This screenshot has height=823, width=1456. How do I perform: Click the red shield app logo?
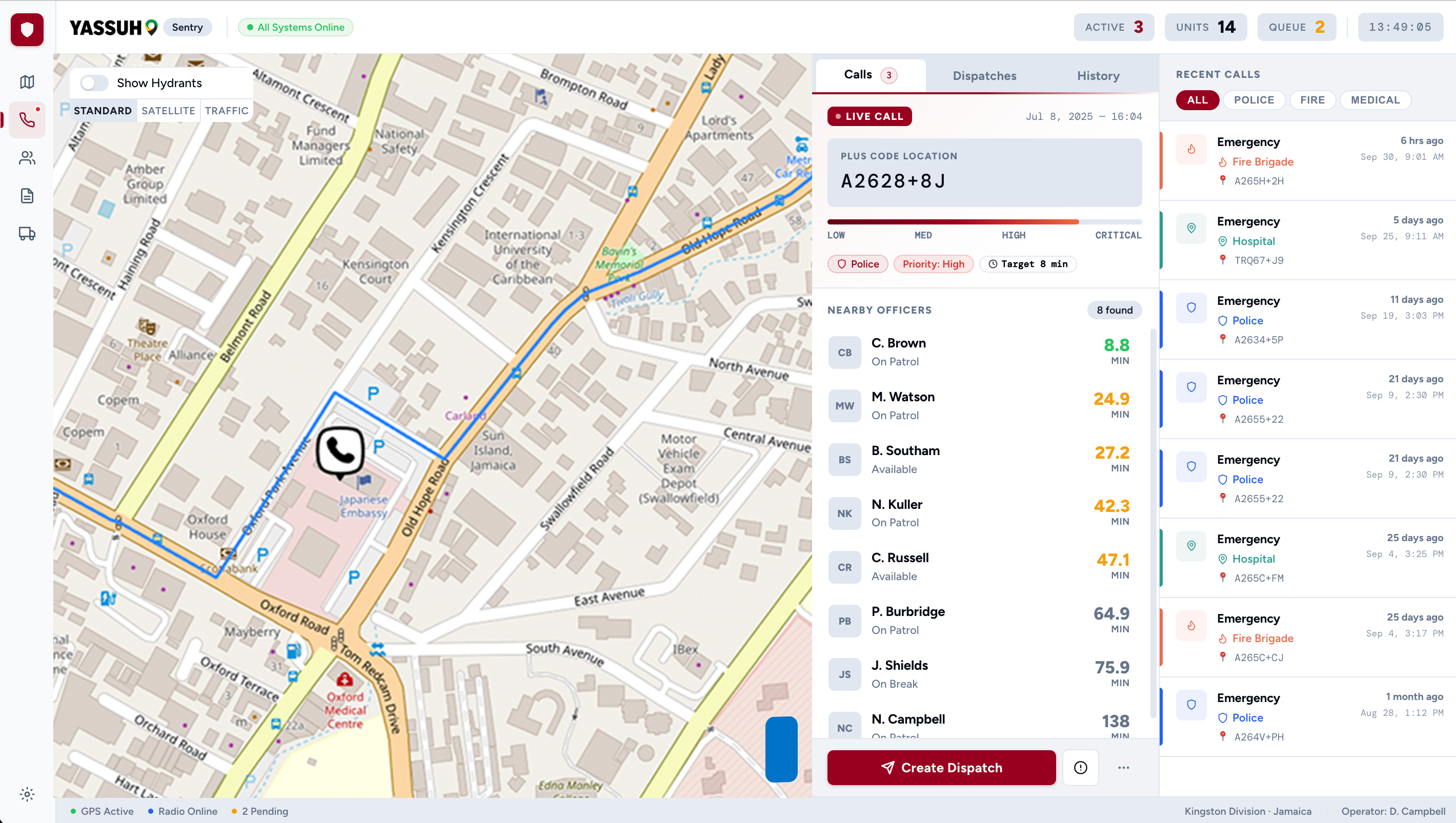[x=27, y=29]
